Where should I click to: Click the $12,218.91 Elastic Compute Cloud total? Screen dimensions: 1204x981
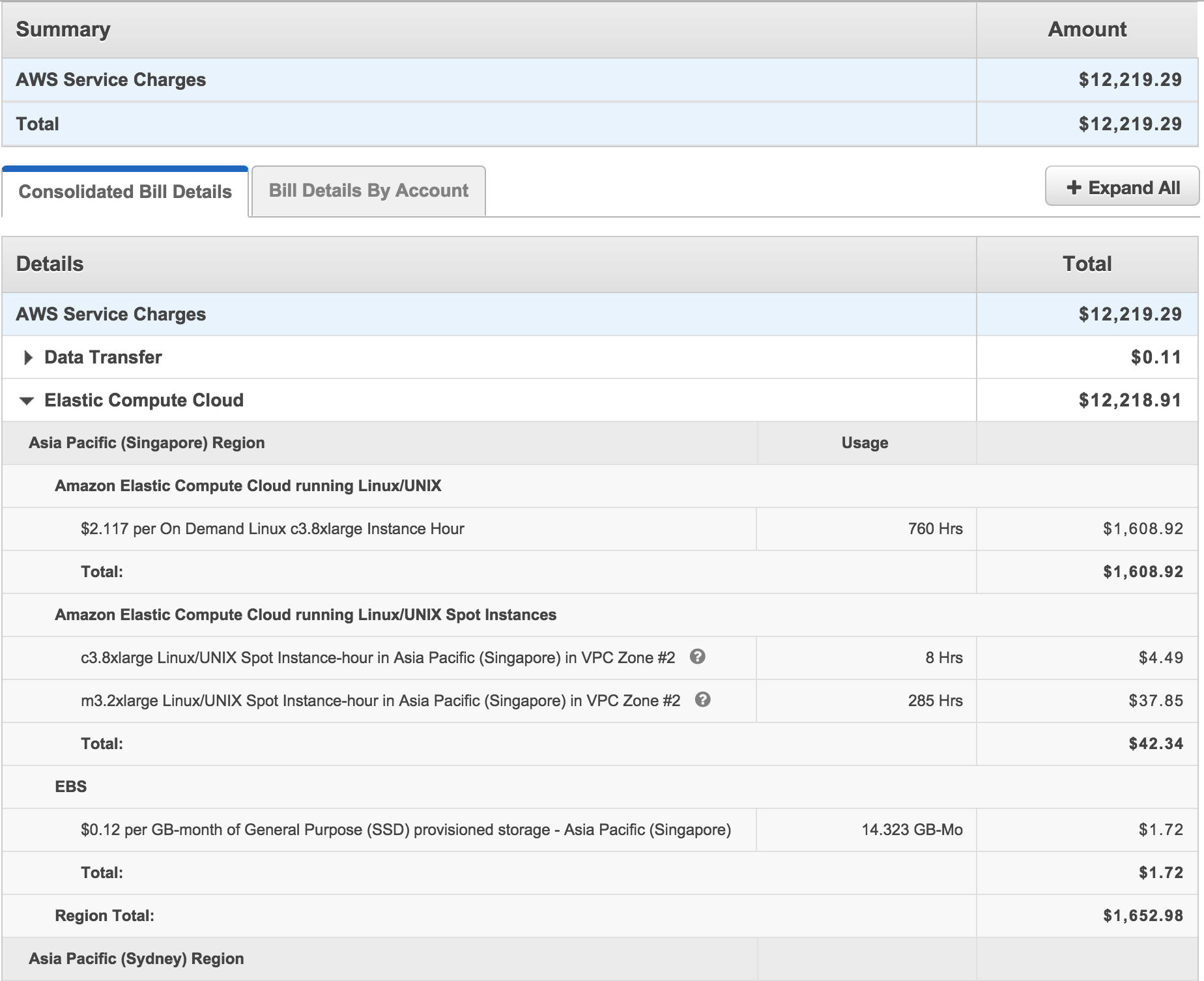(1130, 400)
